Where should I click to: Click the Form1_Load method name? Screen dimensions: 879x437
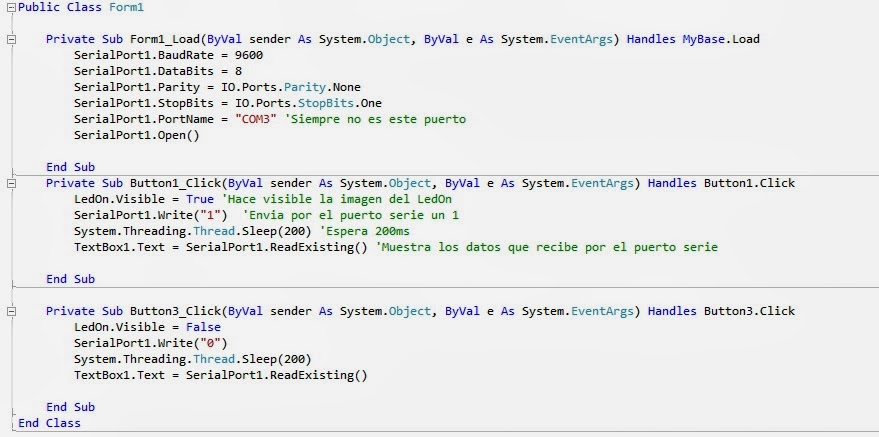click(165, 39)
